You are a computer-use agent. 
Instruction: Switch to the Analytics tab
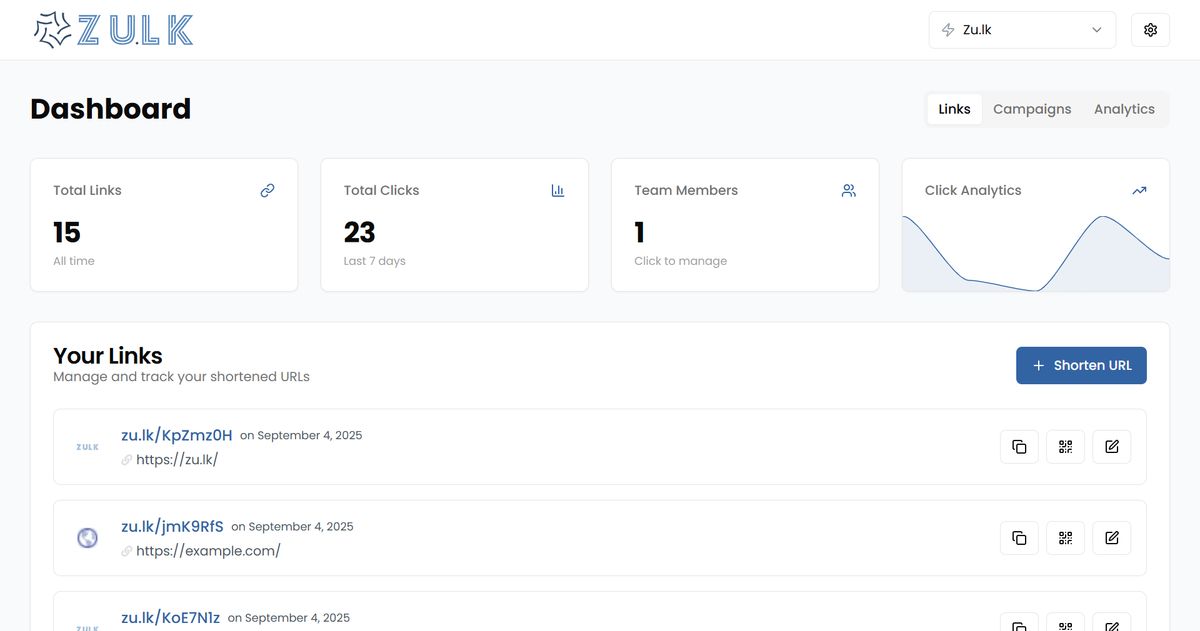click(x=1124, y=109)
